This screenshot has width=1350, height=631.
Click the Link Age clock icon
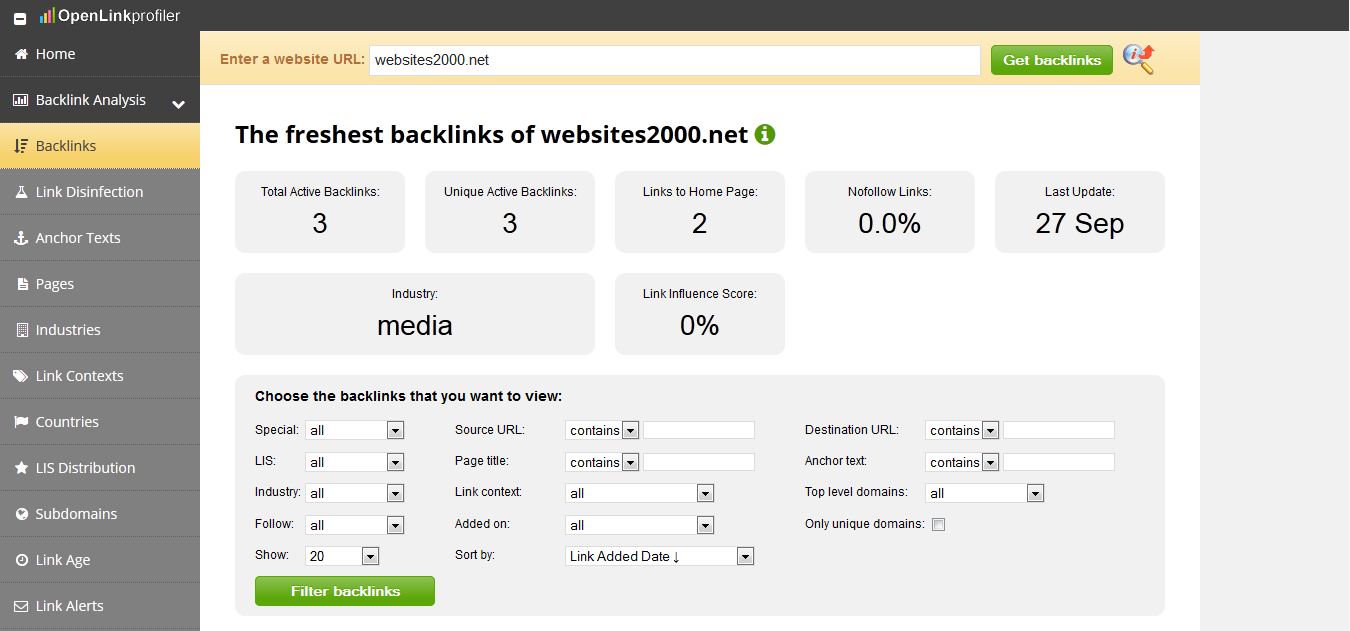pos(21,560)
